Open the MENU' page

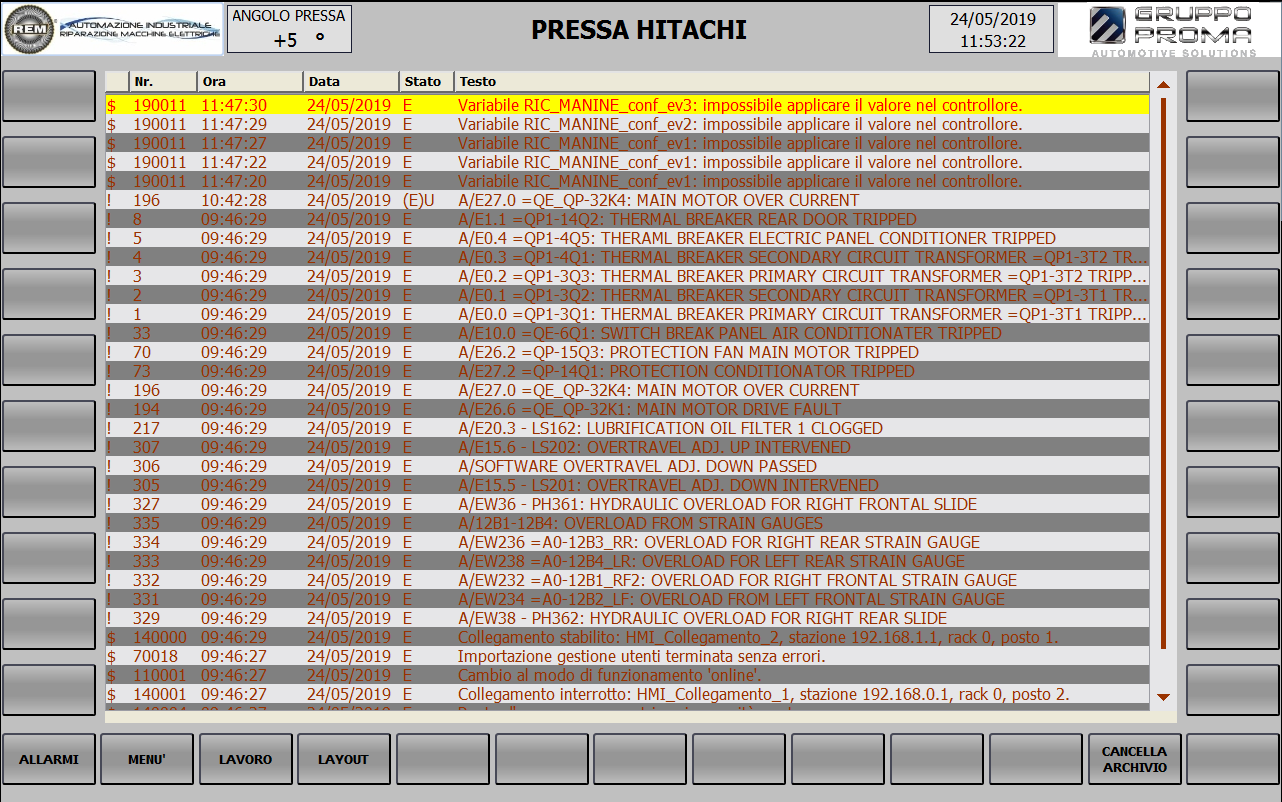click(147, 760)
